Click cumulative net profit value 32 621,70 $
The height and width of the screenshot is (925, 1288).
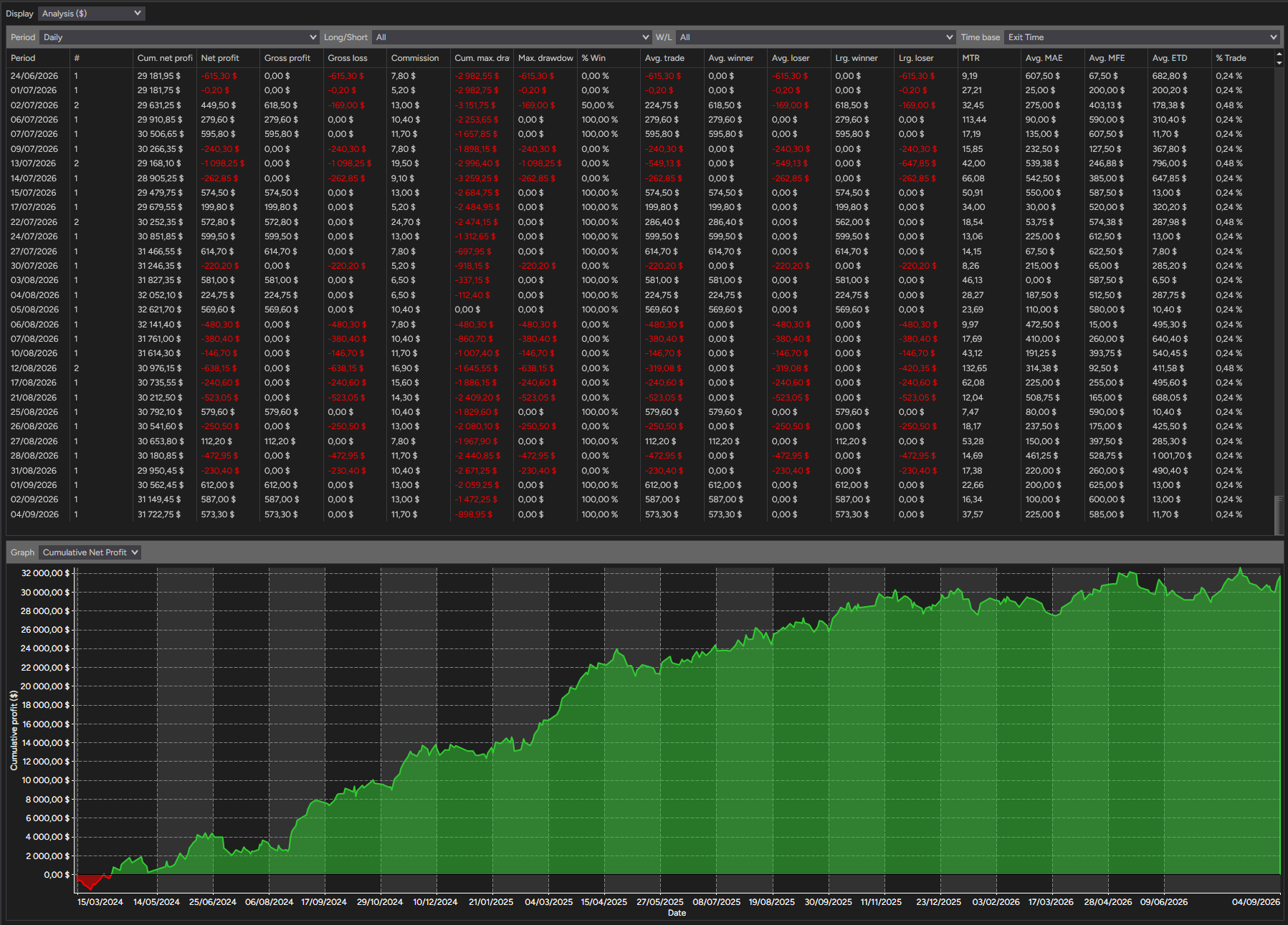click(159, 310)
